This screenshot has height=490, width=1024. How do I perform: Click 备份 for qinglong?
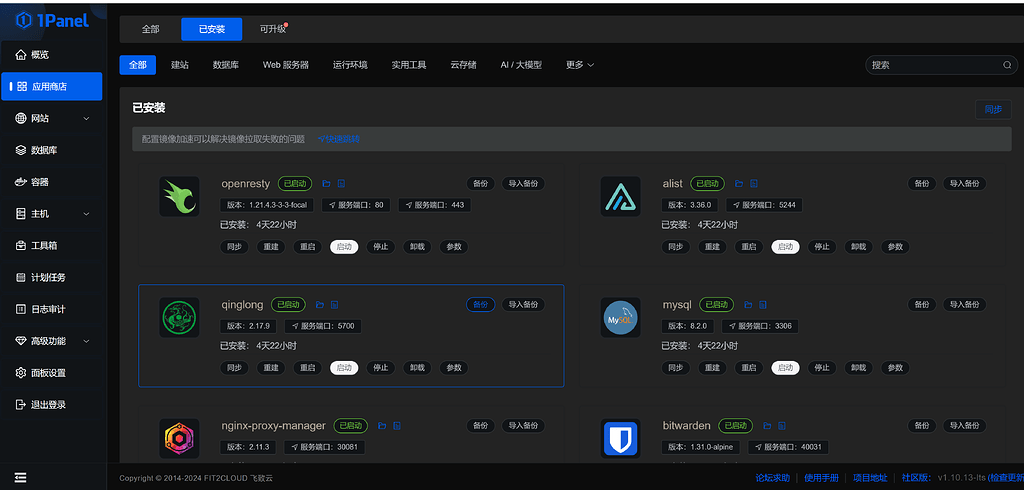[x=480, y=304]
